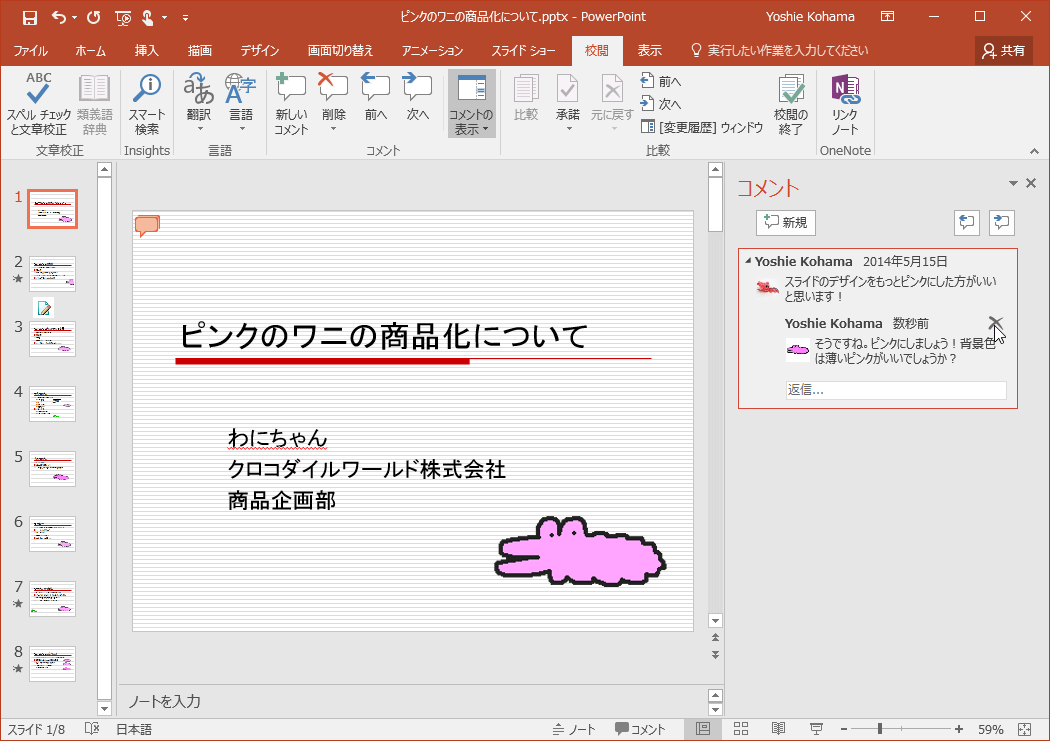Expand the Translate dropdown
1050x741 pixels.
coord(199,129)
